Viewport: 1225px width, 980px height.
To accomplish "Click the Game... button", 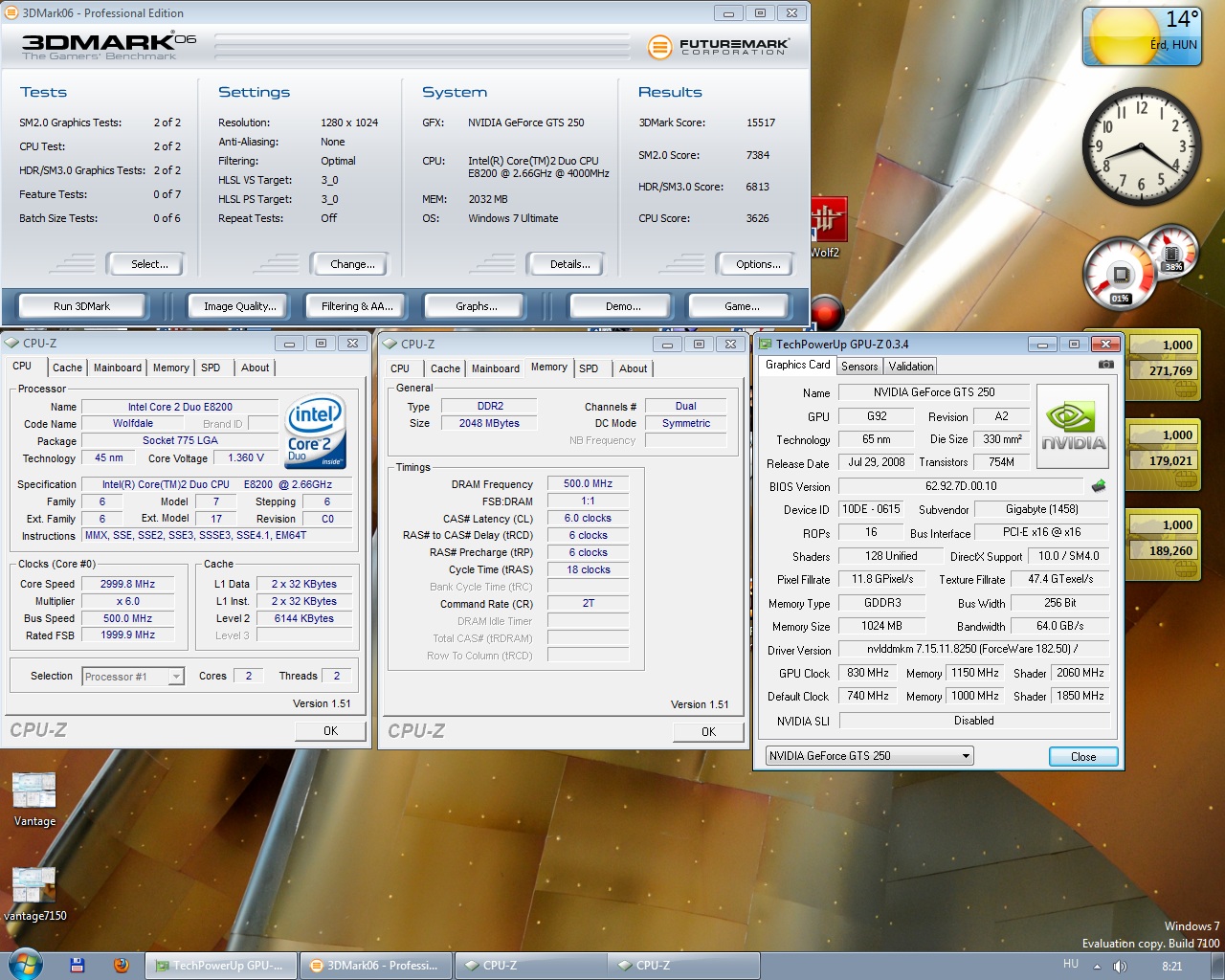I will click(741, 306).
